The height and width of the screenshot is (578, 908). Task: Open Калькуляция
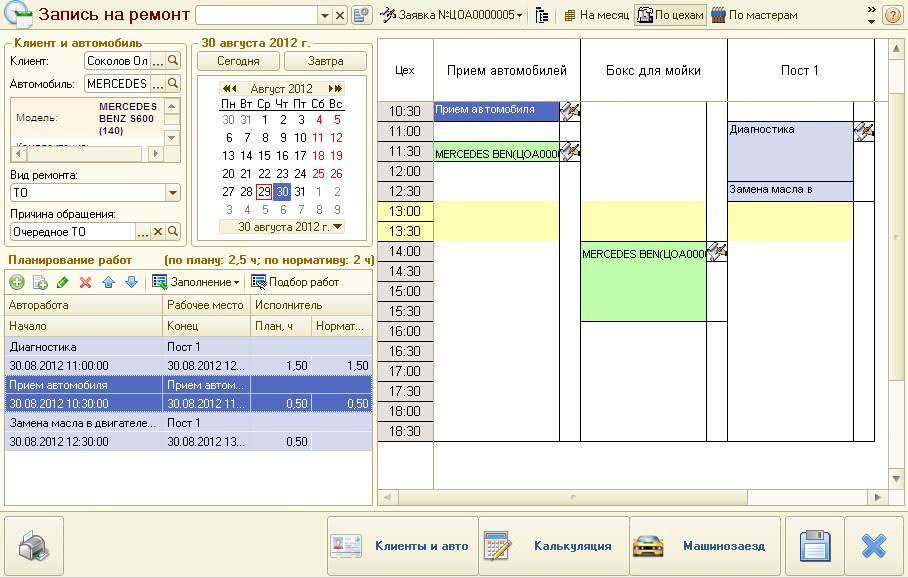point(554,546)
